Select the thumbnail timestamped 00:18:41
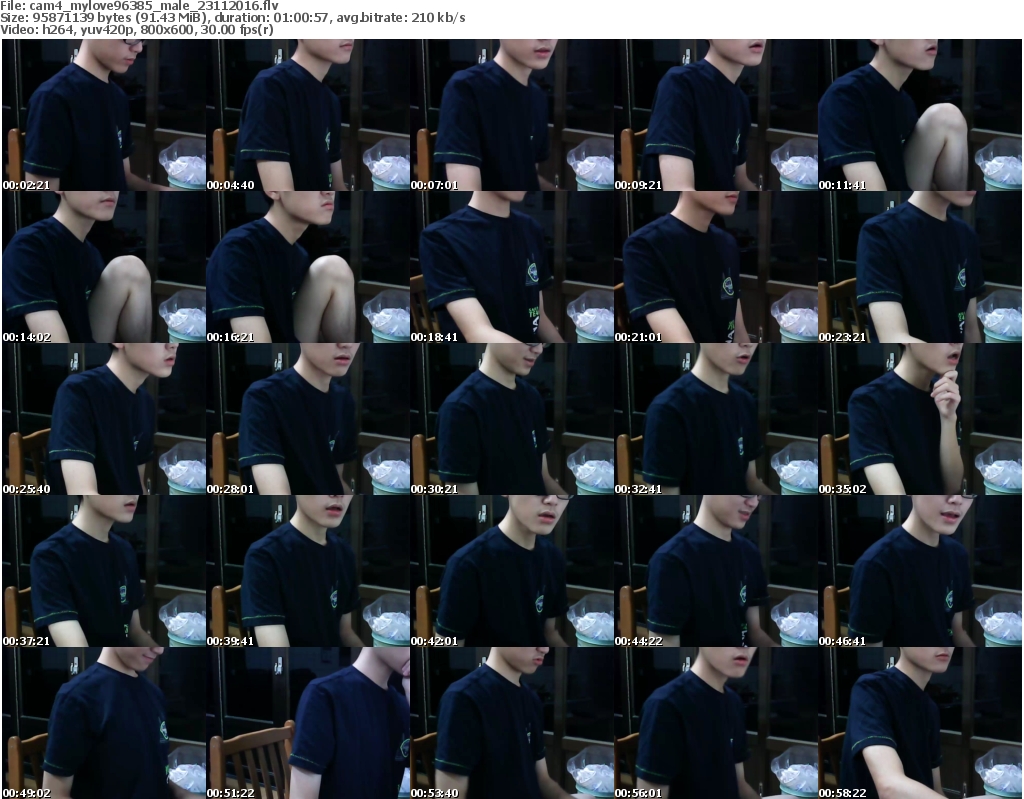 pos(512,267)
